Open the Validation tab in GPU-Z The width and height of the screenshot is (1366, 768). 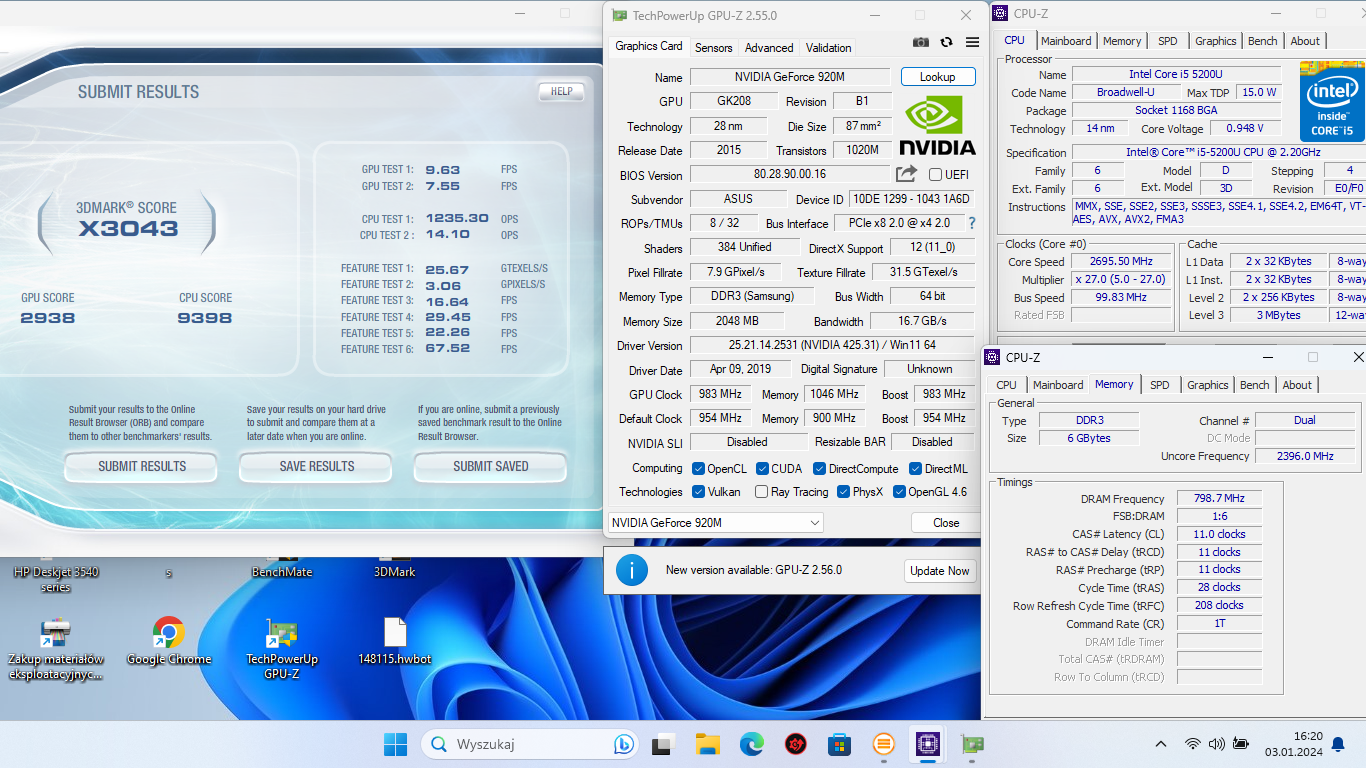[829, 48]
